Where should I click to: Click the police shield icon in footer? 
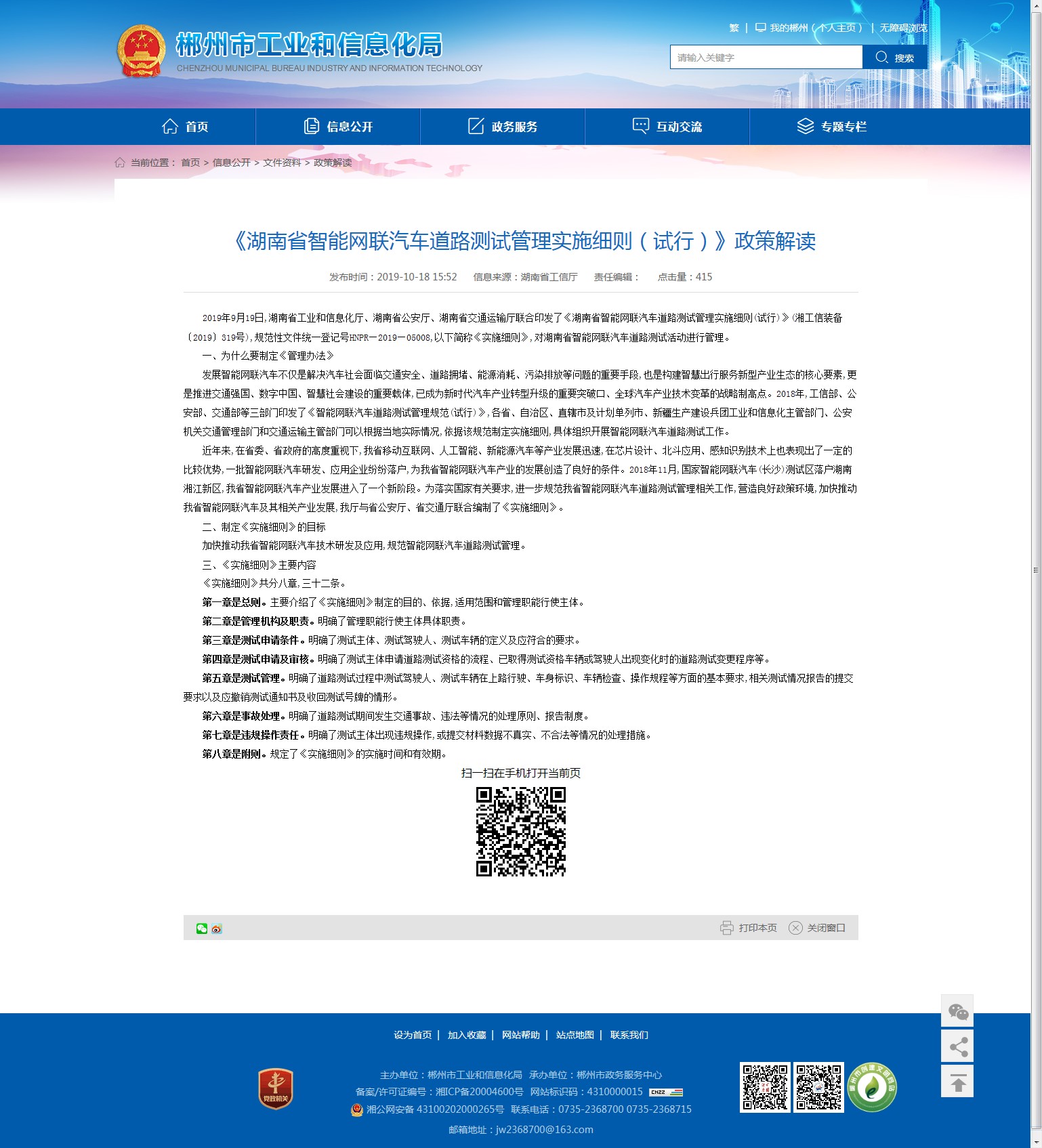[x=357, y=1109]
